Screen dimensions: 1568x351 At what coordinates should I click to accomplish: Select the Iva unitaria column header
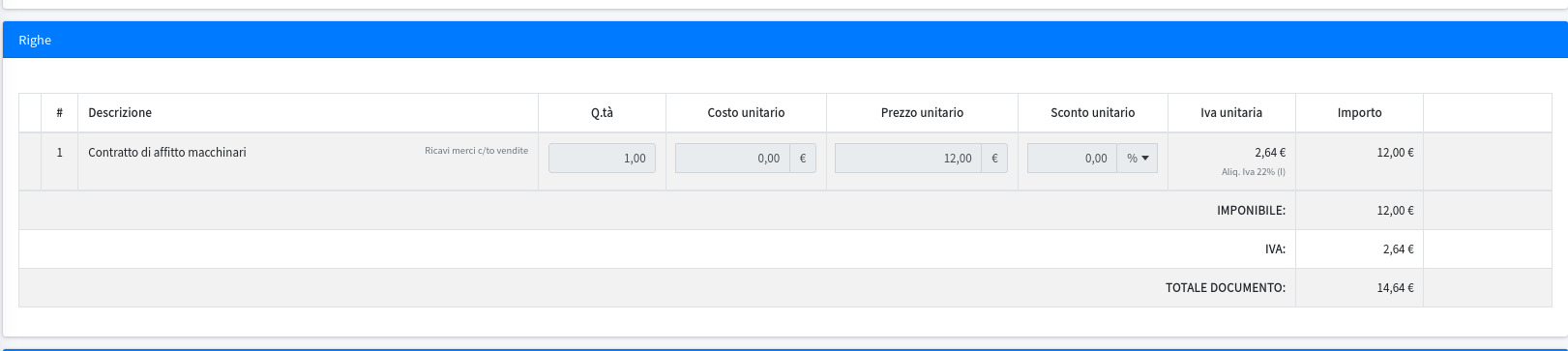click(1231, 113)
